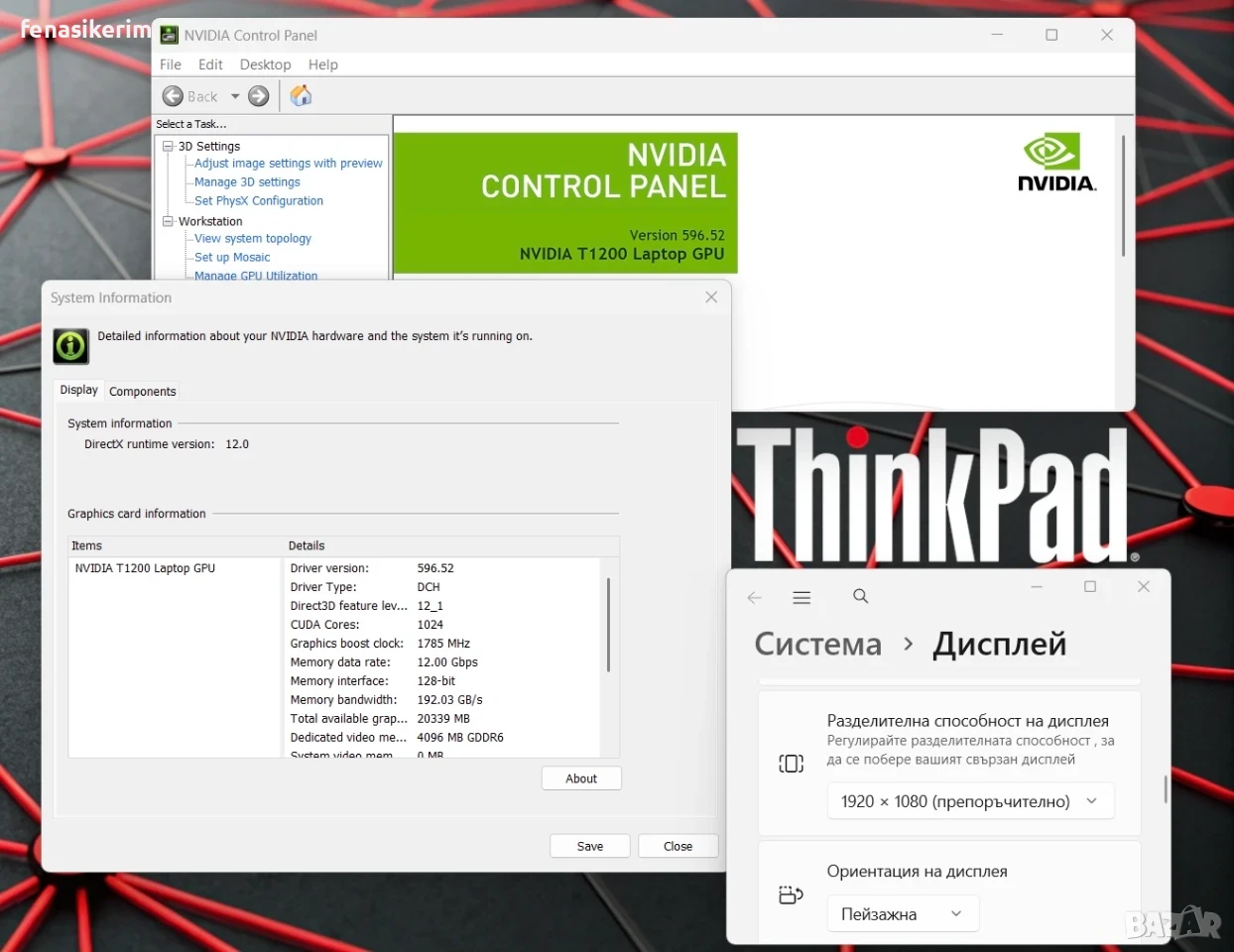Open the Back history dropdown arrow
1234x952 pixels.
(235, 96)
